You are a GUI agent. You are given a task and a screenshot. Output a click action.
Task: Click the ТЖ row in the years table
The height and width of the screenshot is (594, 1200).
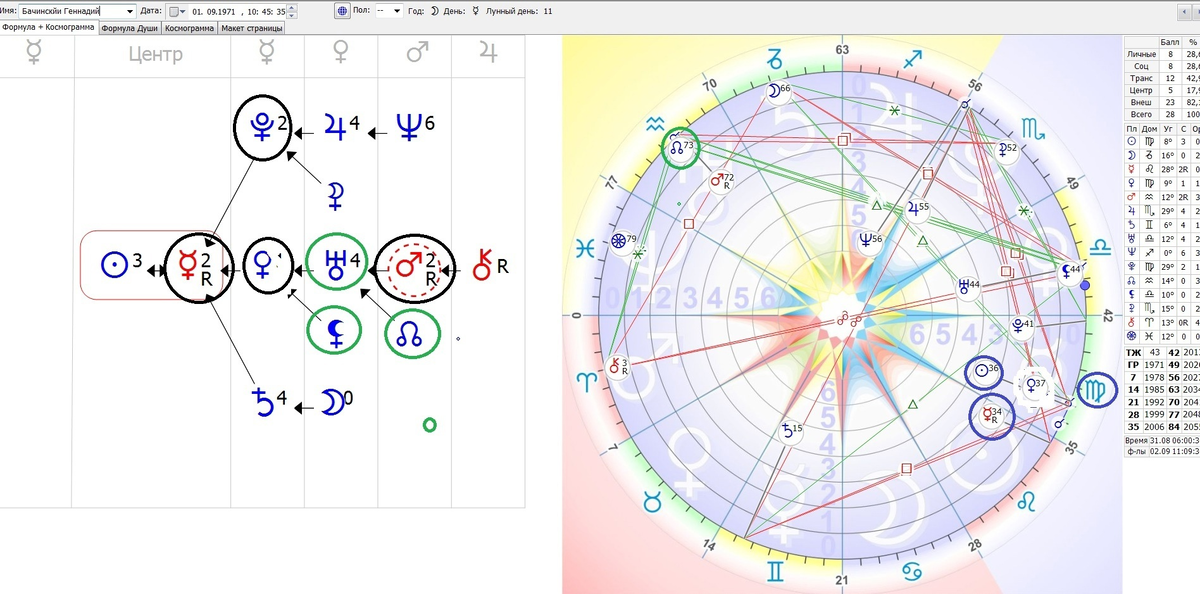(1162, 352)
